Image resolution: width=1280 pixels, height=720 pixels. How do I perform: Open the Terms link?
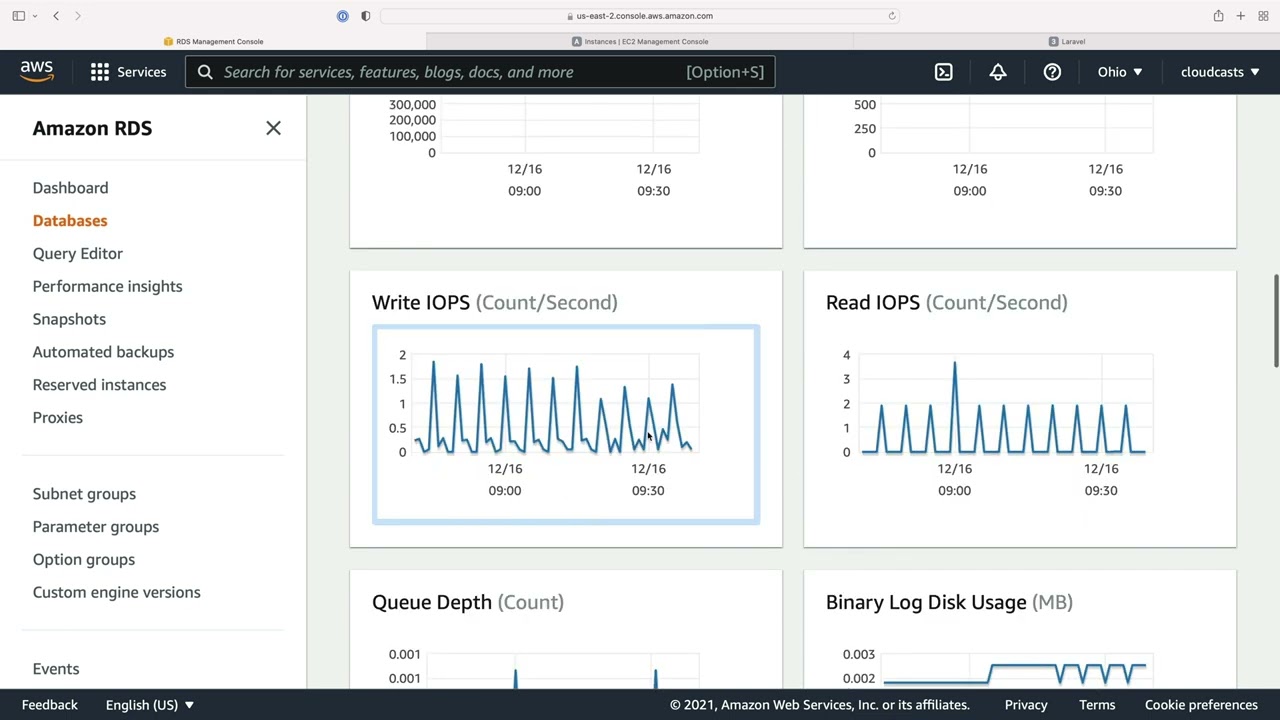(1097, 705)
